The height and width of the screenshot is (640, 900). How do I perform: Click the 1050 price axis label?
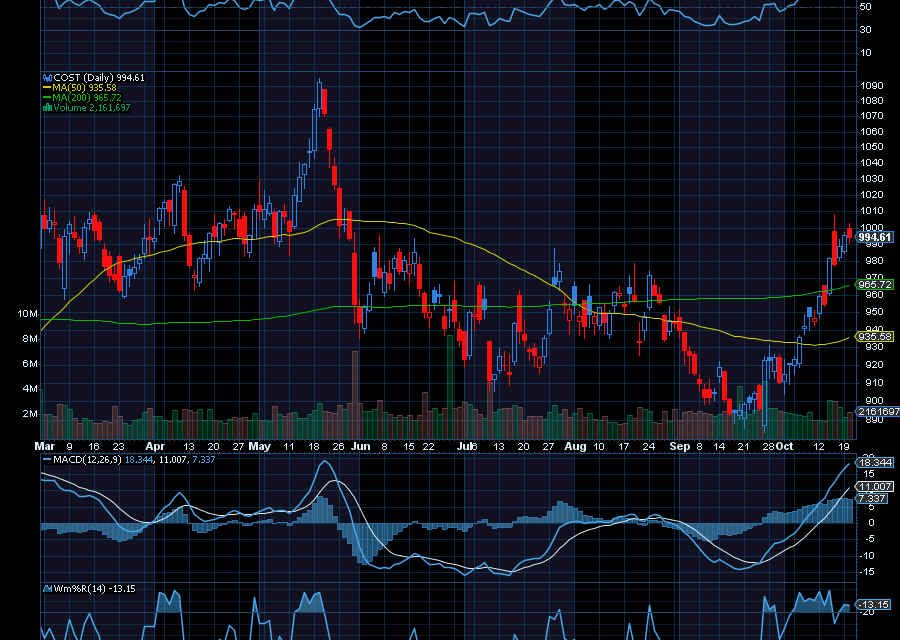coord(872,148)
